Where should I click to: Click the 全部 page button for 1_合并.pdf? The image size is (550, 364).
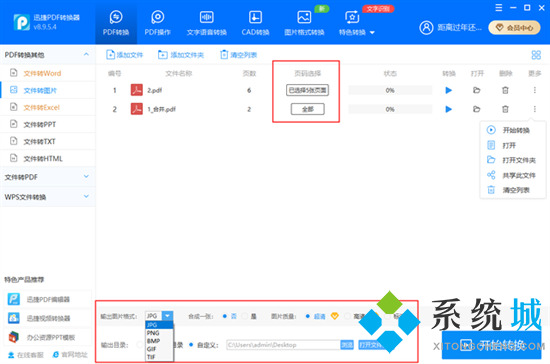tap(308, 109)
